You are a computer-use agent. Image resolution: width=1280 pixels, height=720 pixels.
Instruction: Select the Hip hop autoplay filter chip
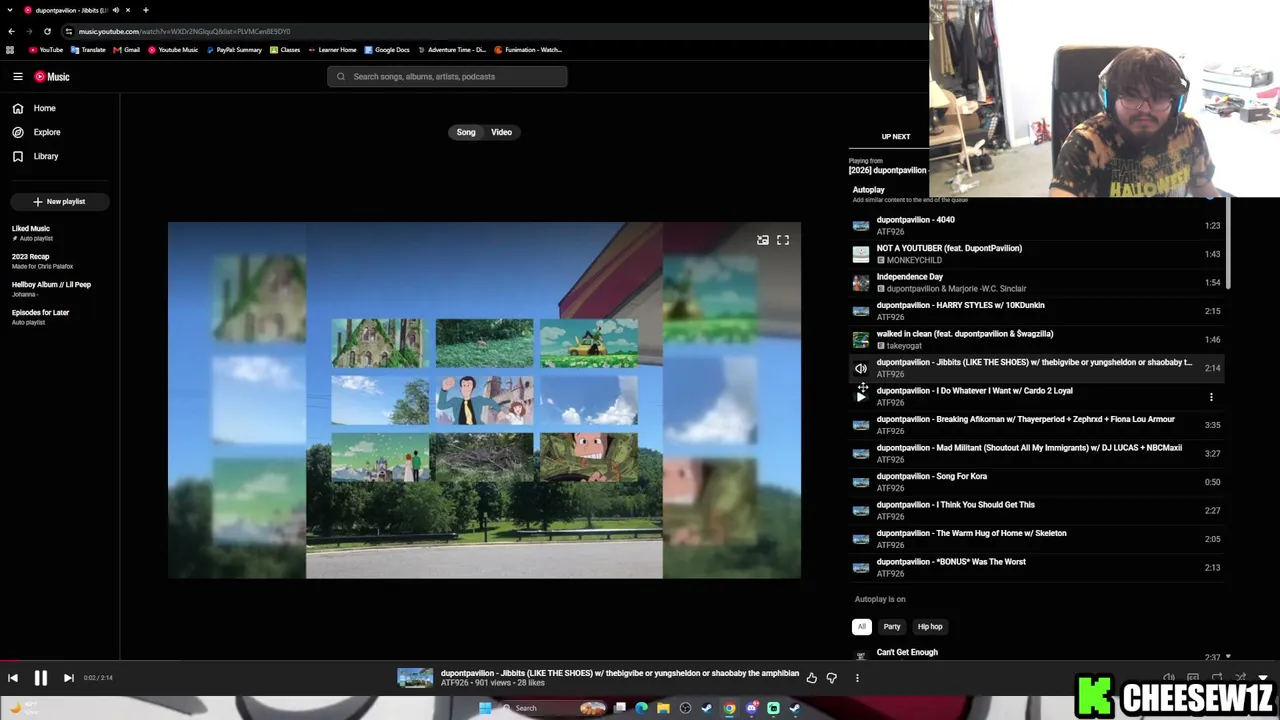point(930,627)
